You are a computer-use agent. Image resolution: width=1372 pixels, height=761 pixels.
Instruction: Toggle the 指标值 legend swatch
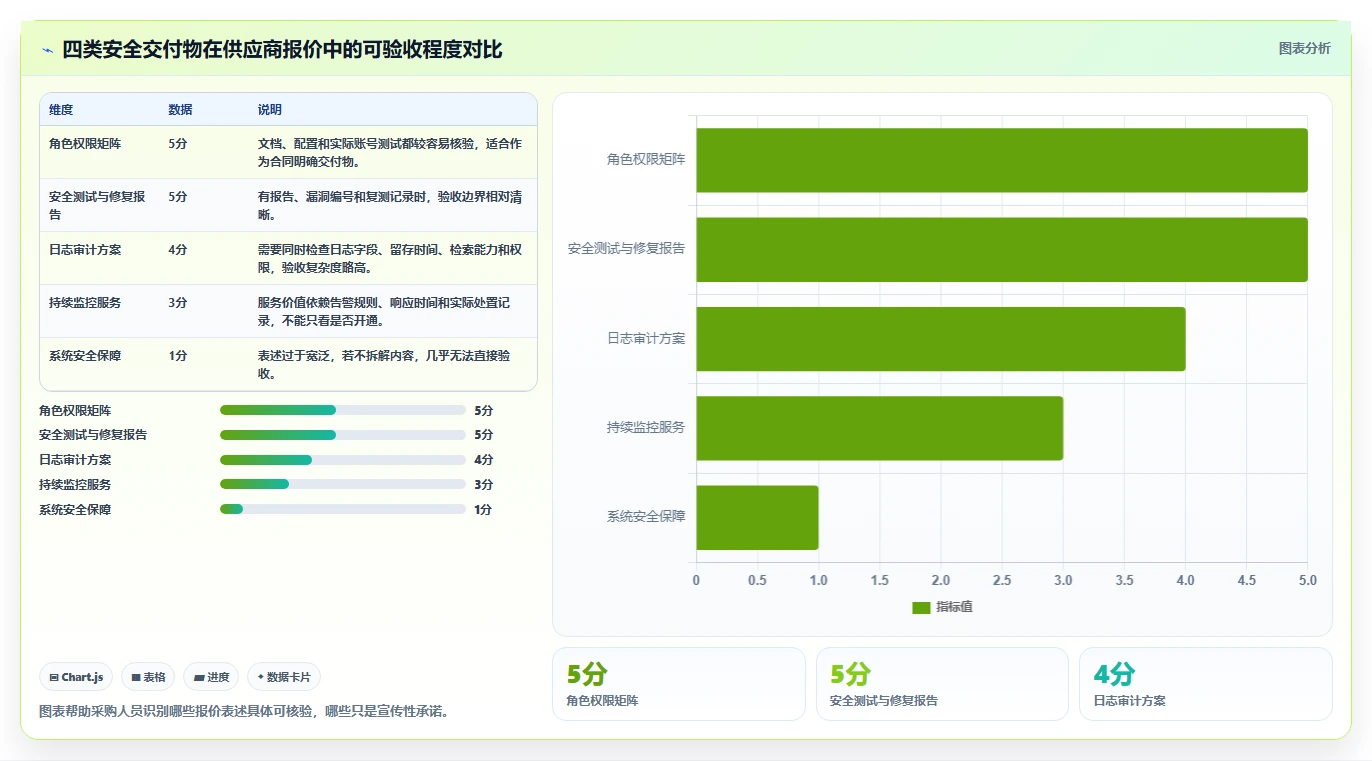pyautogui.click(x=921, y=607)
